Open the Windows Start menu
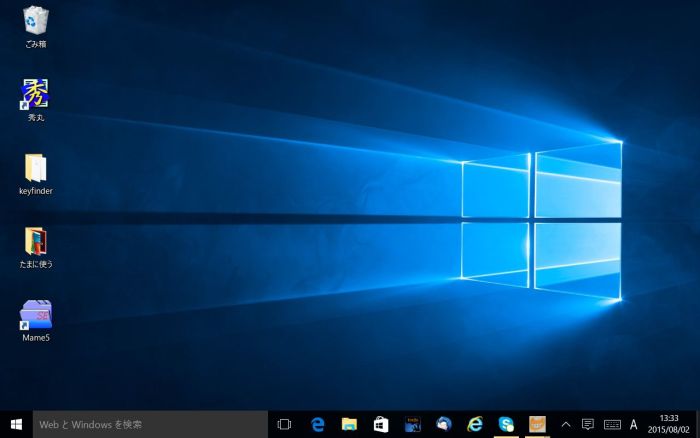The width and height of the screenshot is (700, 438). click(16, 424)
